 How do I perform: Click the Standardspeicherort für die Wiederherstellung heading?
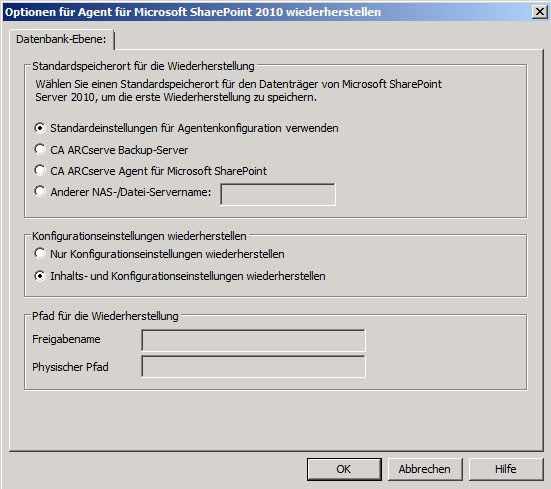[x=143, y=66]
